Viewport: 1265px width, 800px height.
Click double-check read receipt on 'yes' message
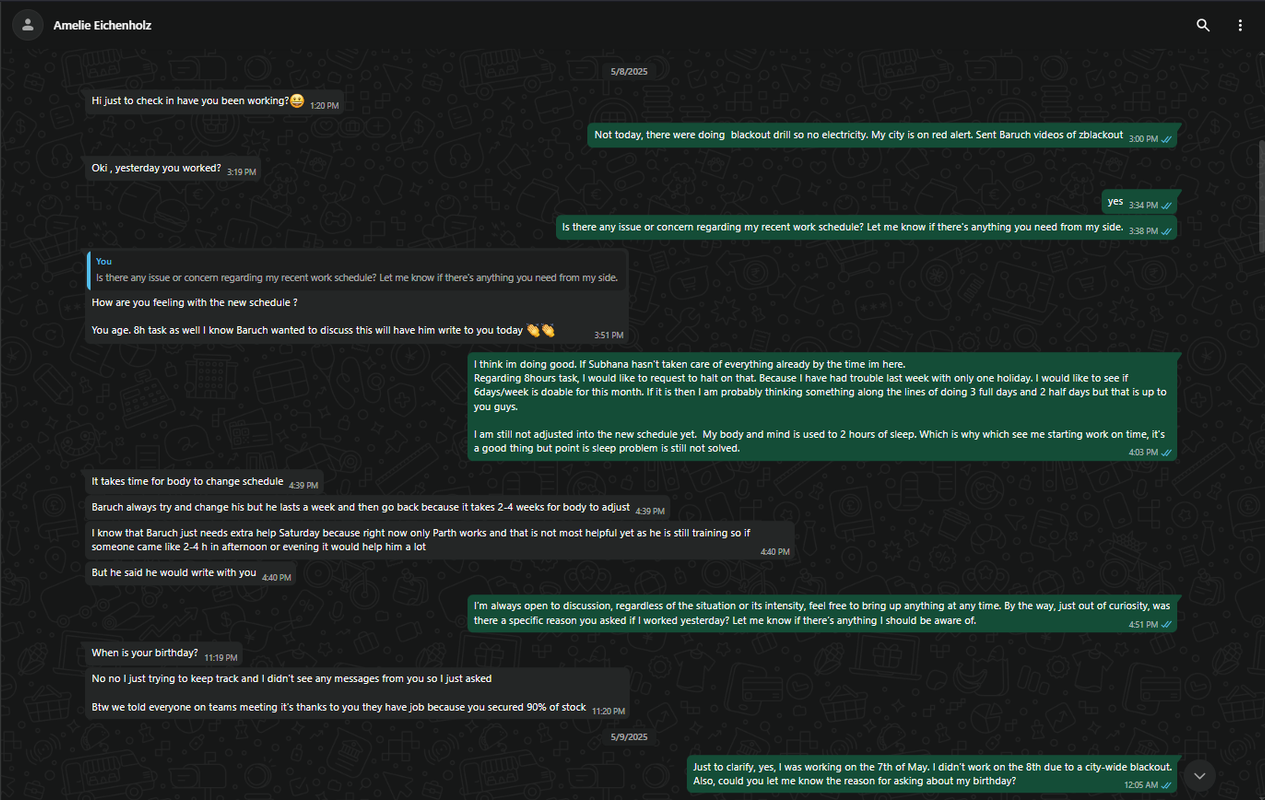point(1167,205)
